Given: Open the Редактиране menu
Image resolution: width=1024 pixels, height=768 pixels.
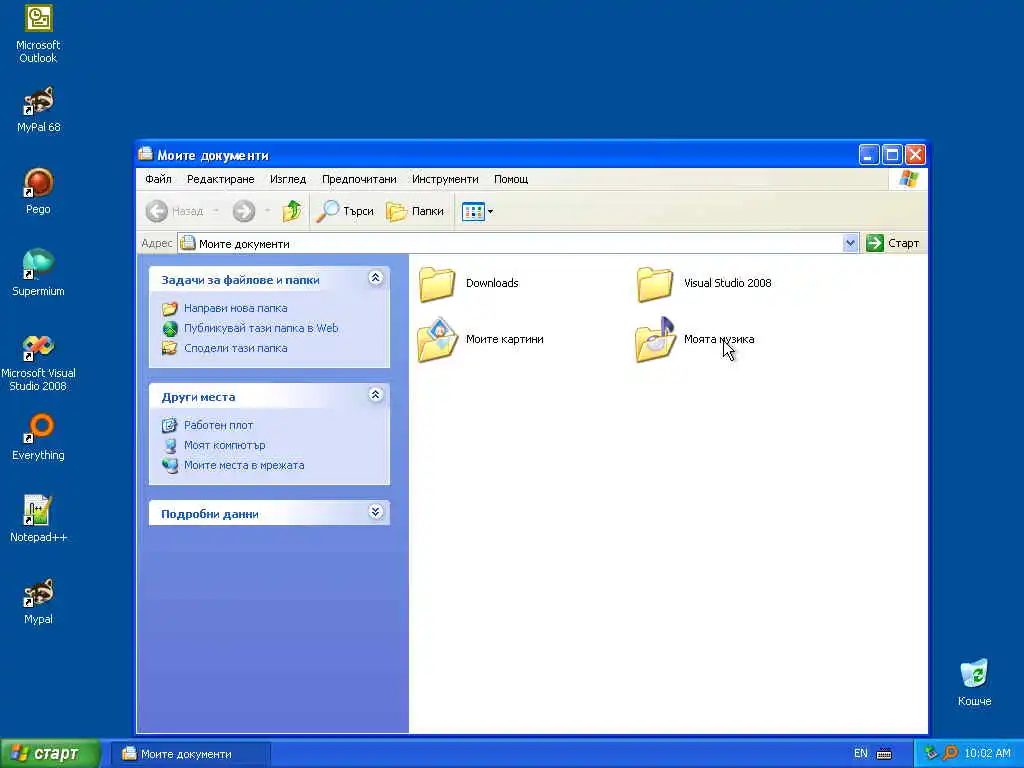Looking at the screenshot, I should (221, 179).
